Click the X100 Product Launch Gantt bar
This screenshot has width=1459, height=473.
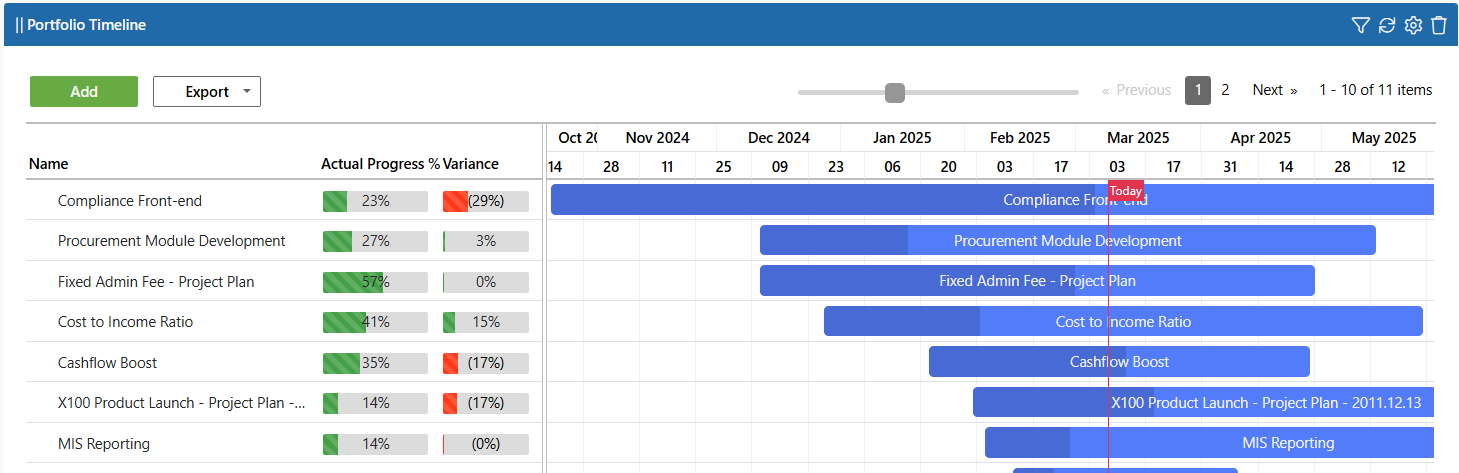coord(1203,402)
